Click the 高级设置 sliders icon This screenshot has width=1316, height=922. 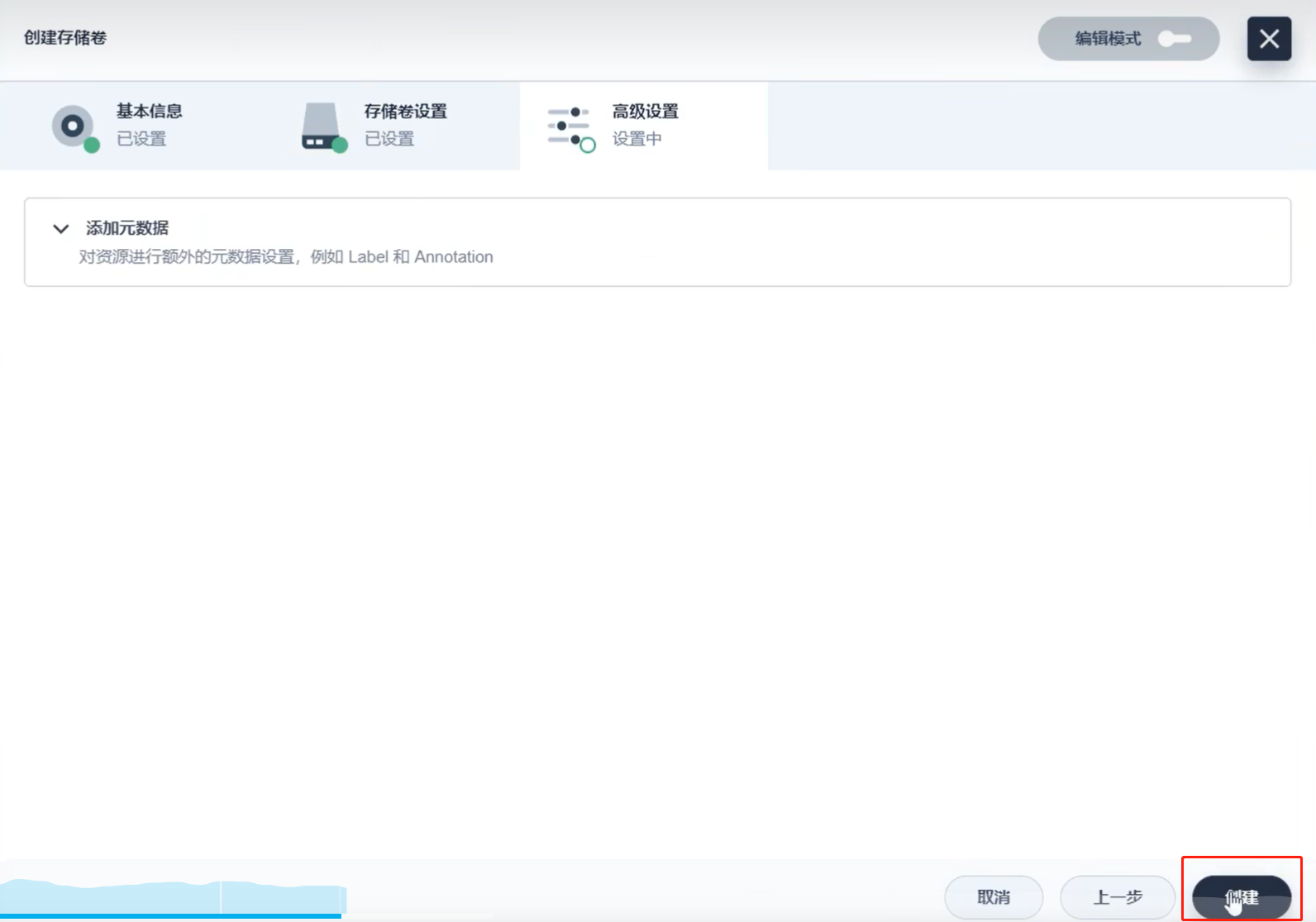point(570,128)
